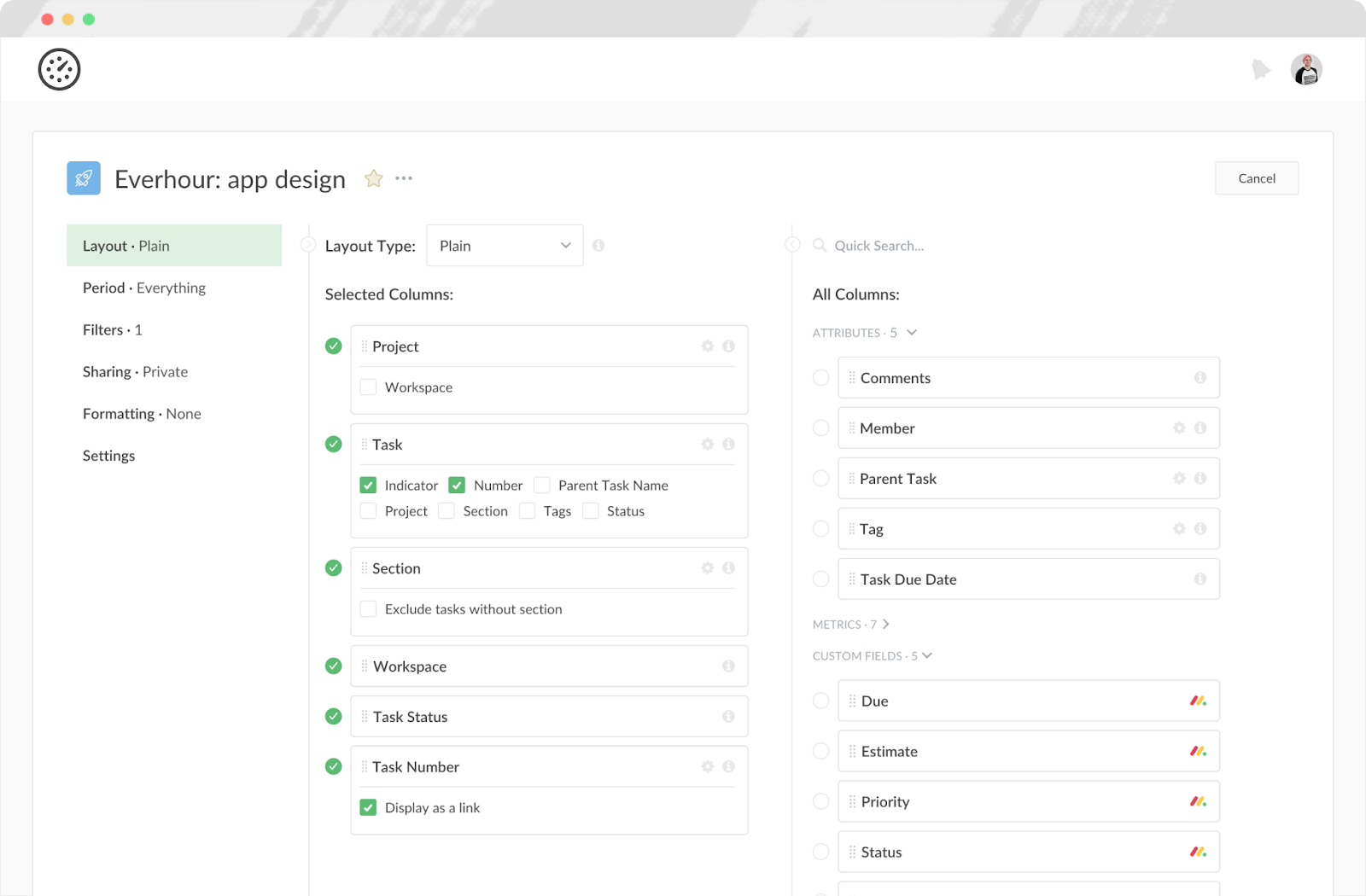Click the Everhour logo icon
The width and height of the screenshot is (1366, 896).
click(60, 69)
